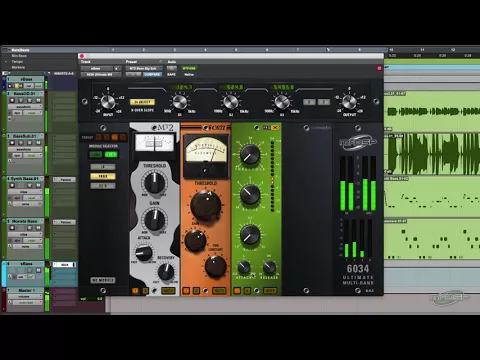Solo the BassDD.01 track
Screen dimensions: 480x360
click(30, 100)
